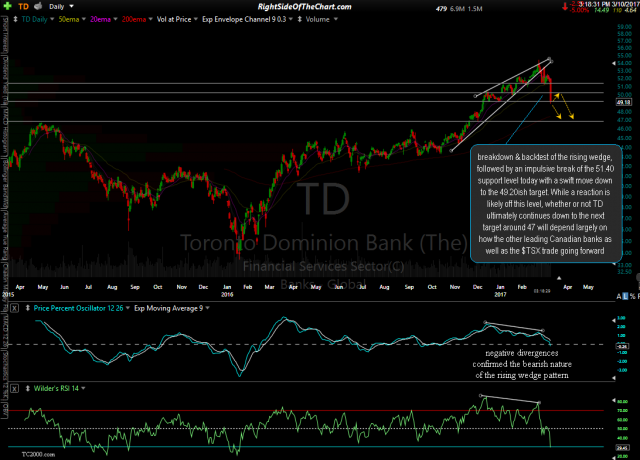
Task: Click the up-down reorder arrows before TD Daily
Action: [x=15, y=19]
